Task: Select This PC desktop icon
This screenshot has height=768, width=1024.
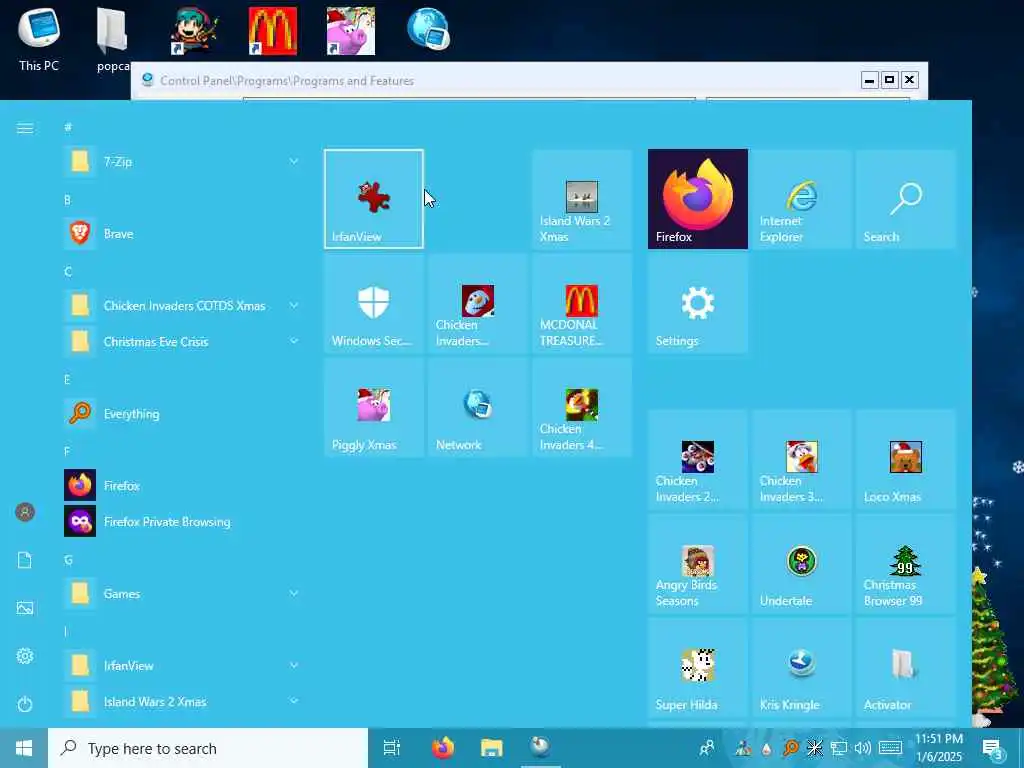Action: 39,39
